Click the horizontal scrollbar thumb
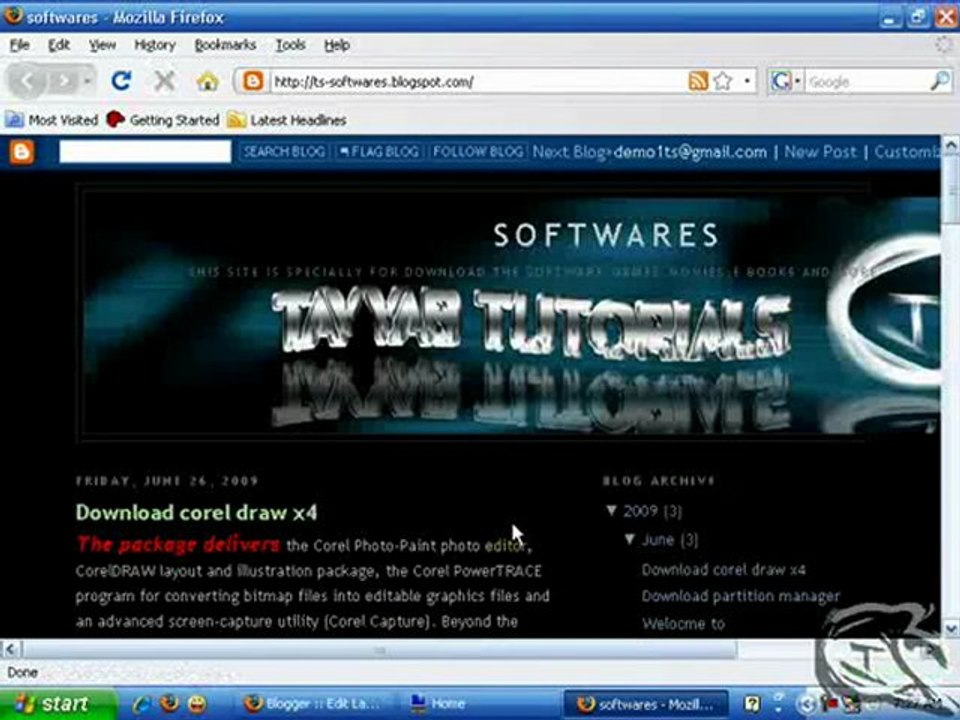The height and width of the screenshot is (720, 960). tap(380, 650)
